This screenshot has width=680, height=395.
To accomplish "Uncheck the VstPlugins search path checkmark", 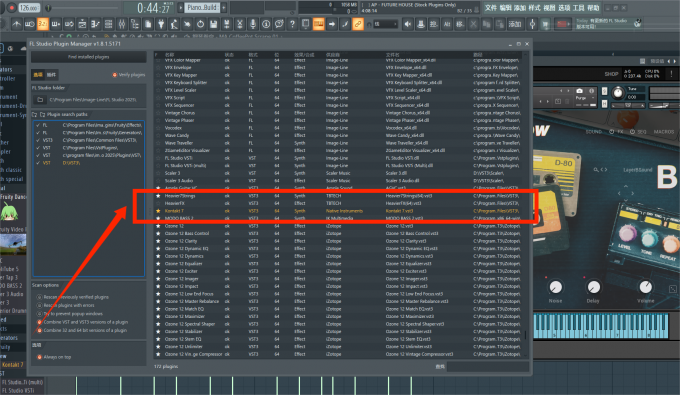I will [x=38, y=148].
